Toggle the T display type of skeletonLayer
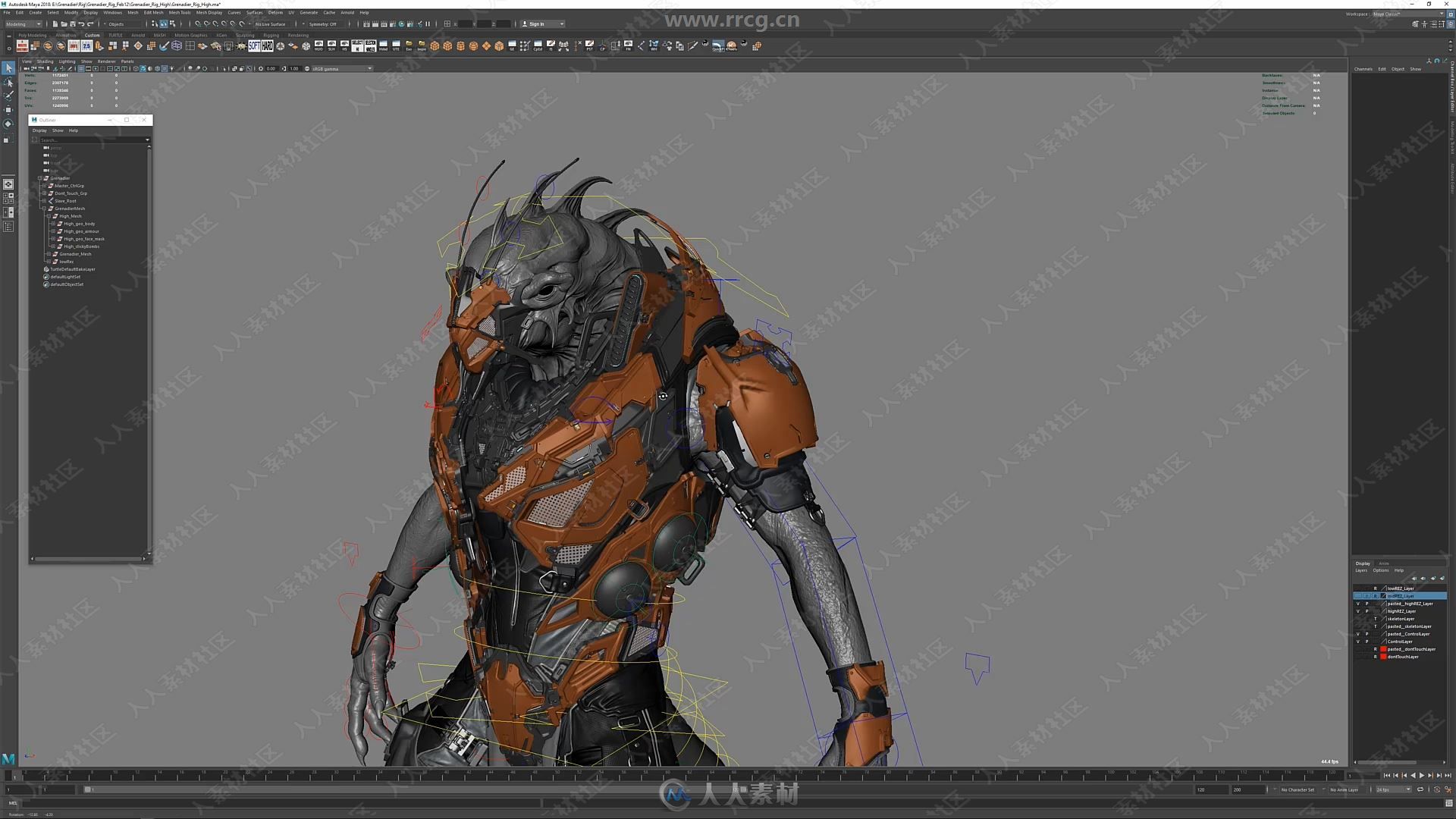Viewport: 1456px width, 819px height. coord(1376,619)
